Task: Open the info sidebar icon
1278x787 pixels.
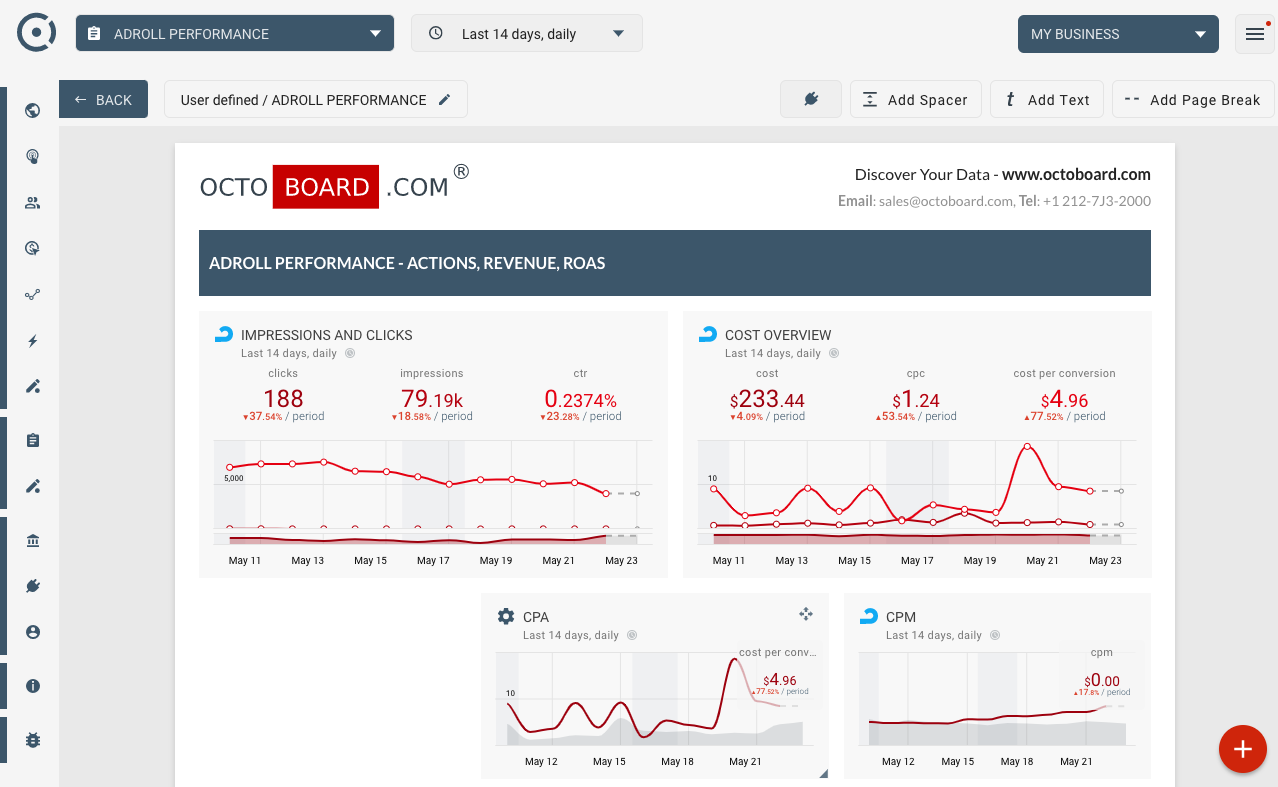Action: coord(33,686)
